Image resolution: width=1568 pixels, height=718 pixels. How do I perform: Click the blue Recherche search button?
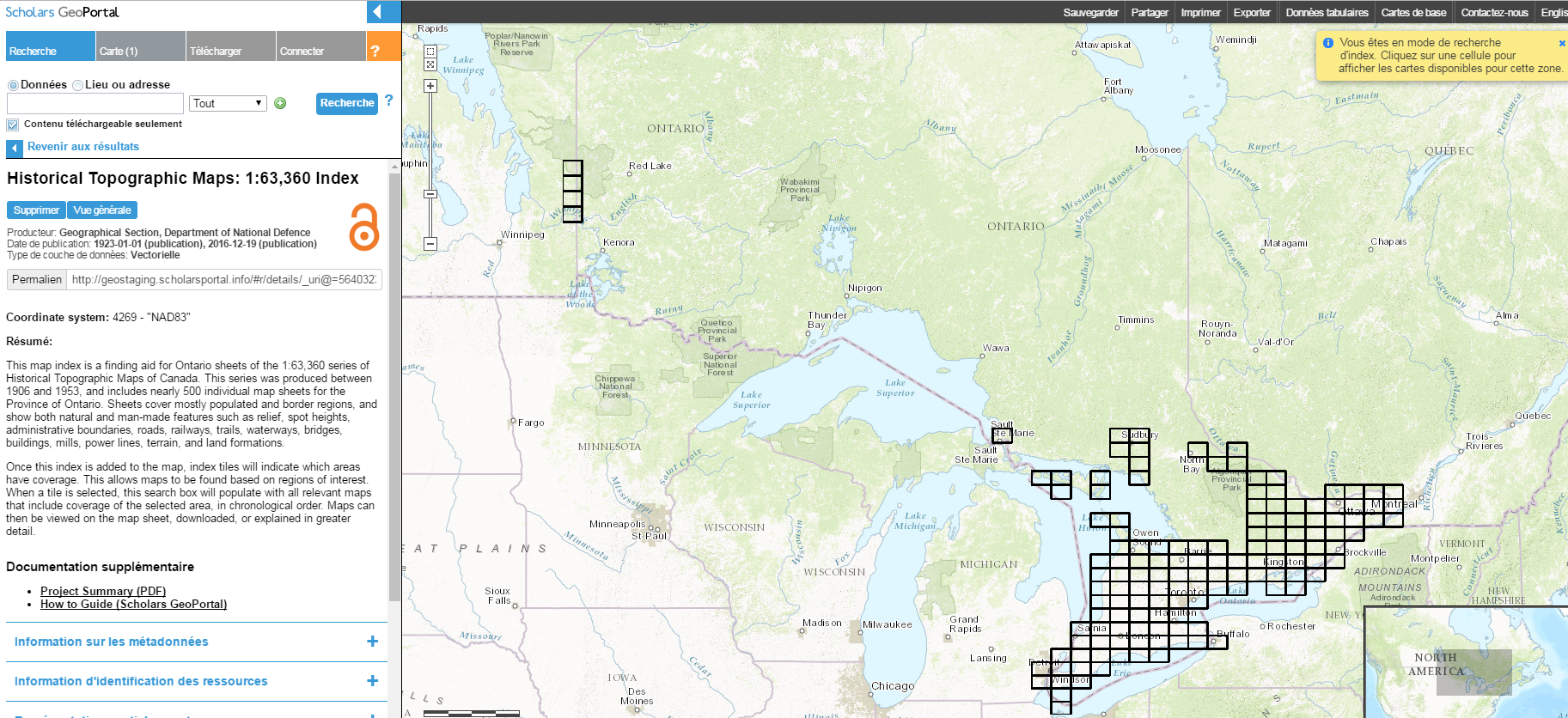click(x=347, y=103)
